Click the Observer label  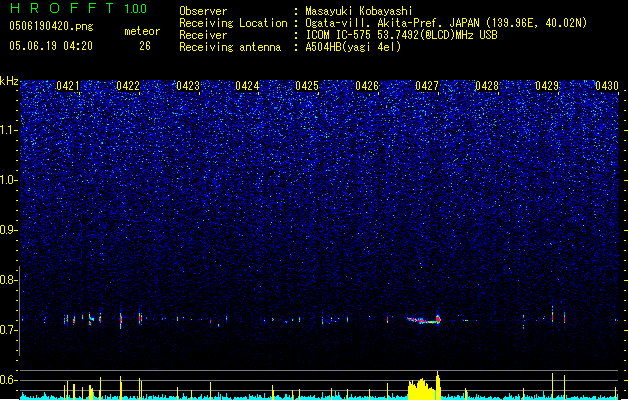pos(203,11)
